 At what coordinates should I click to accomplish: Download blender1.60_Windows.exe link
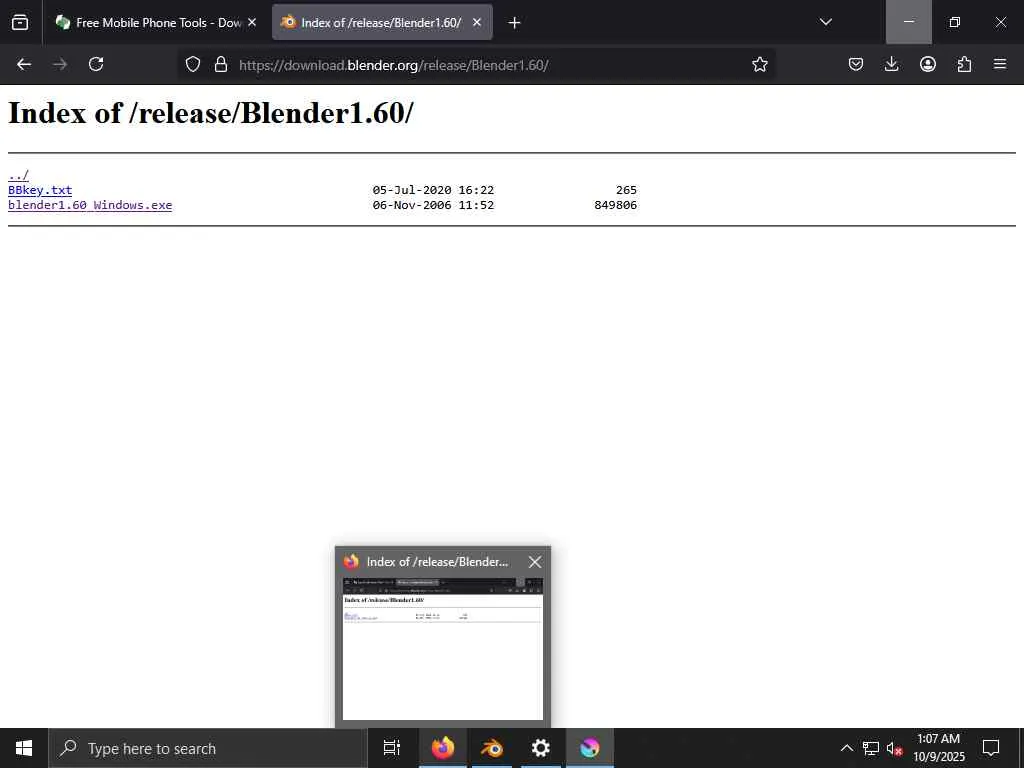coord(90,205)
